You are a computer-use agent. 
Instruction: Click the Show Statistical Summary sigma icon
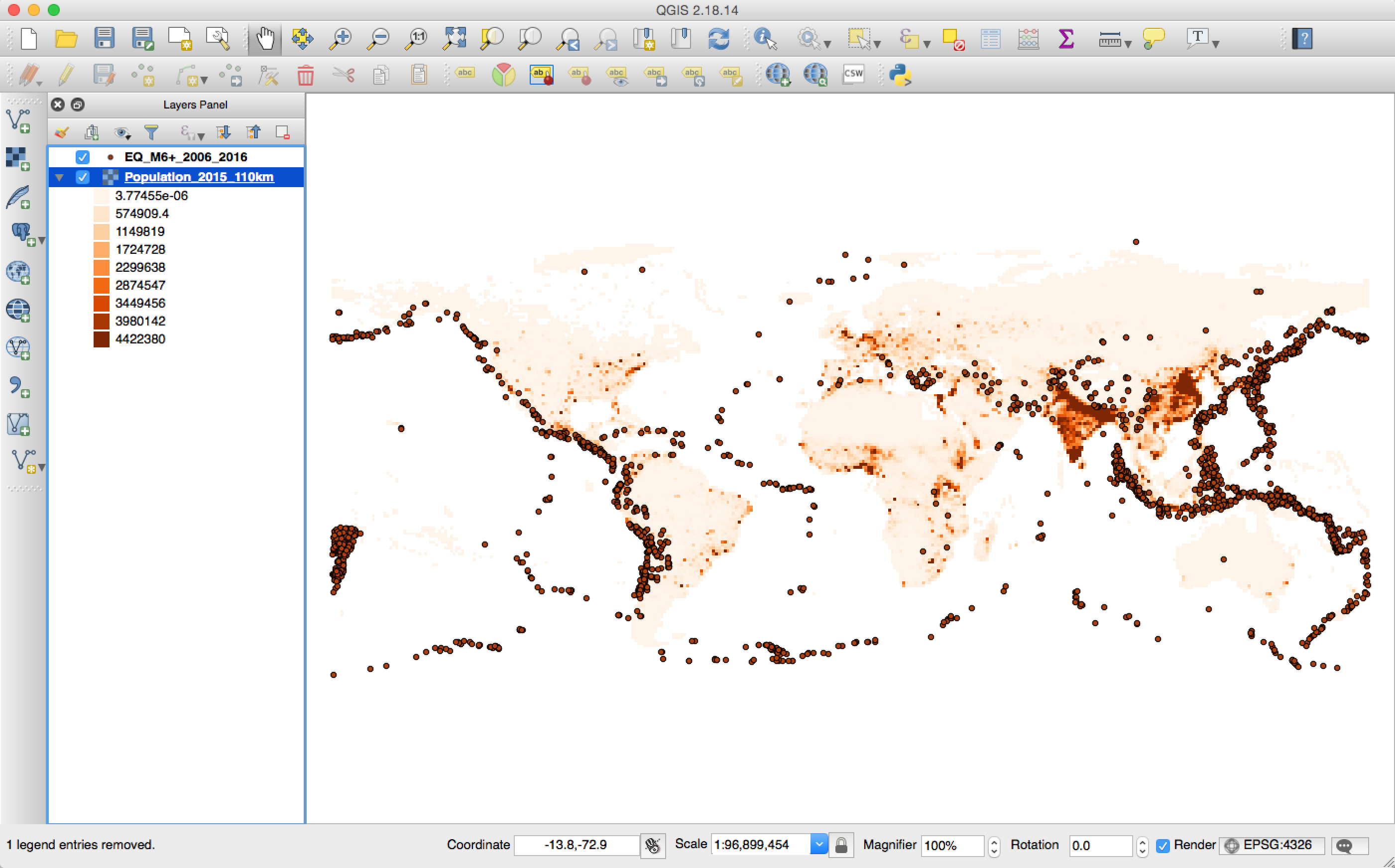(x=1065, y=39)
